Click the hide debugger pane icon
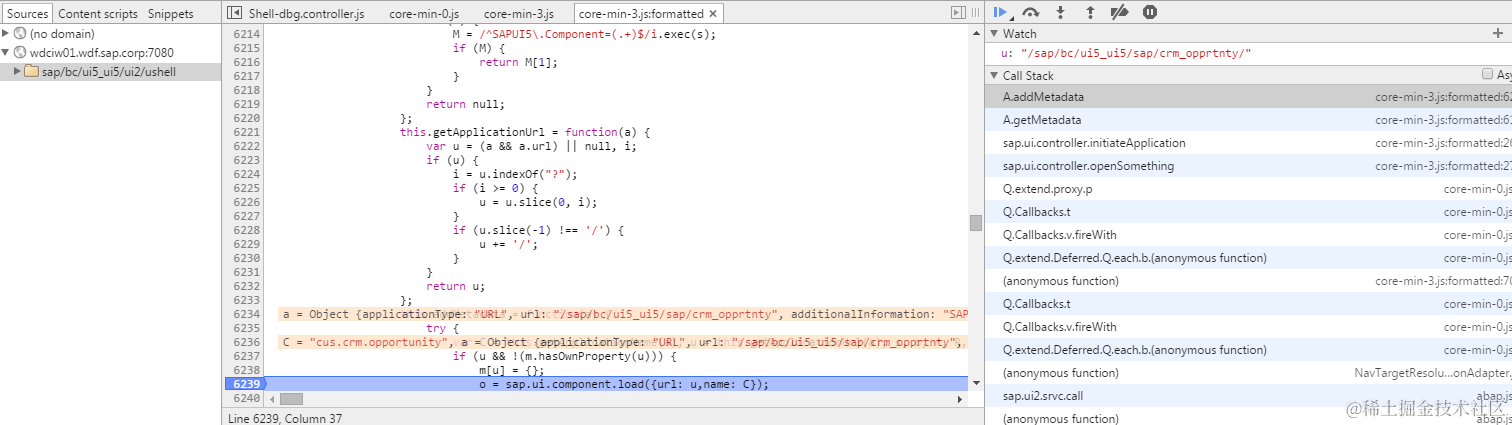 (x=957, y=13)
